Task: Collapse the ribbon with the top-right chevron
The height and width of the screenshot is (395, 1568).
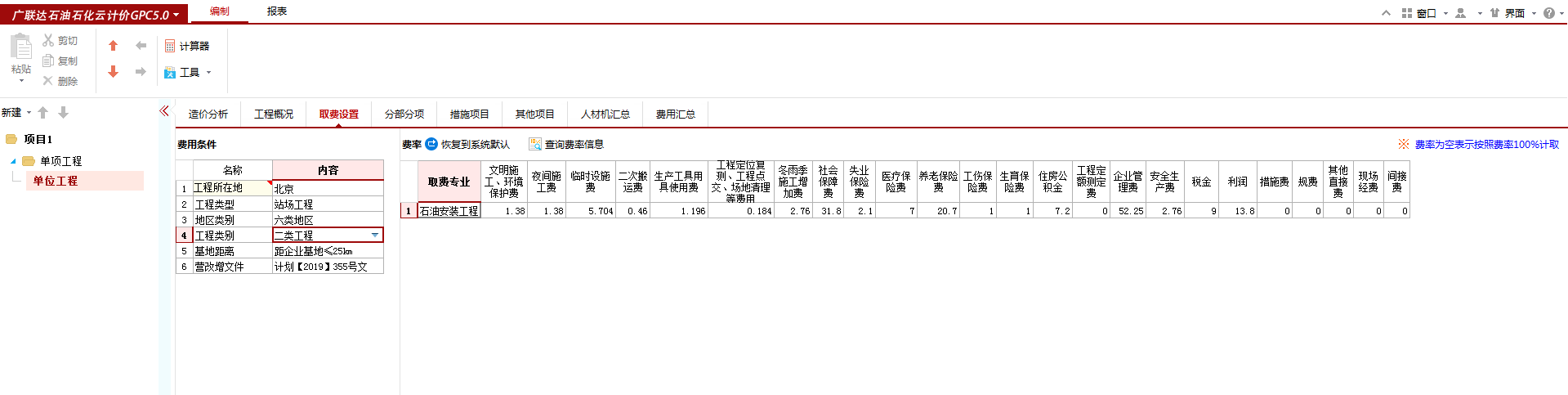Action: tap(1387, 13)
